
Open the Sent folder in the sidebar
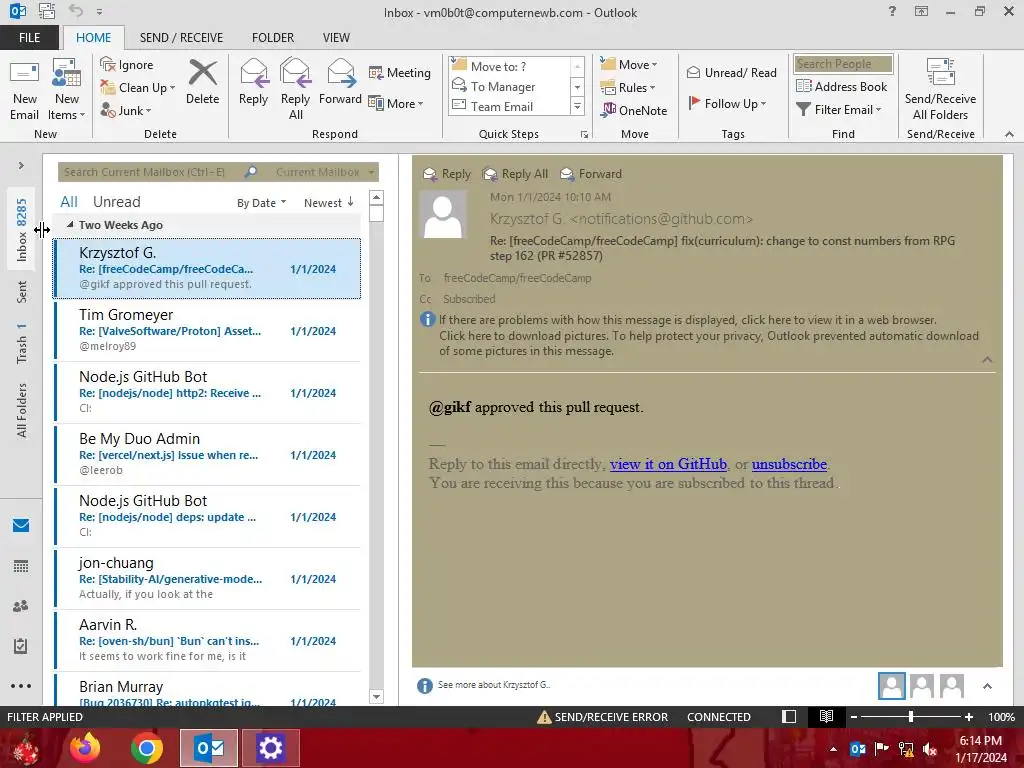coord(22,292)
